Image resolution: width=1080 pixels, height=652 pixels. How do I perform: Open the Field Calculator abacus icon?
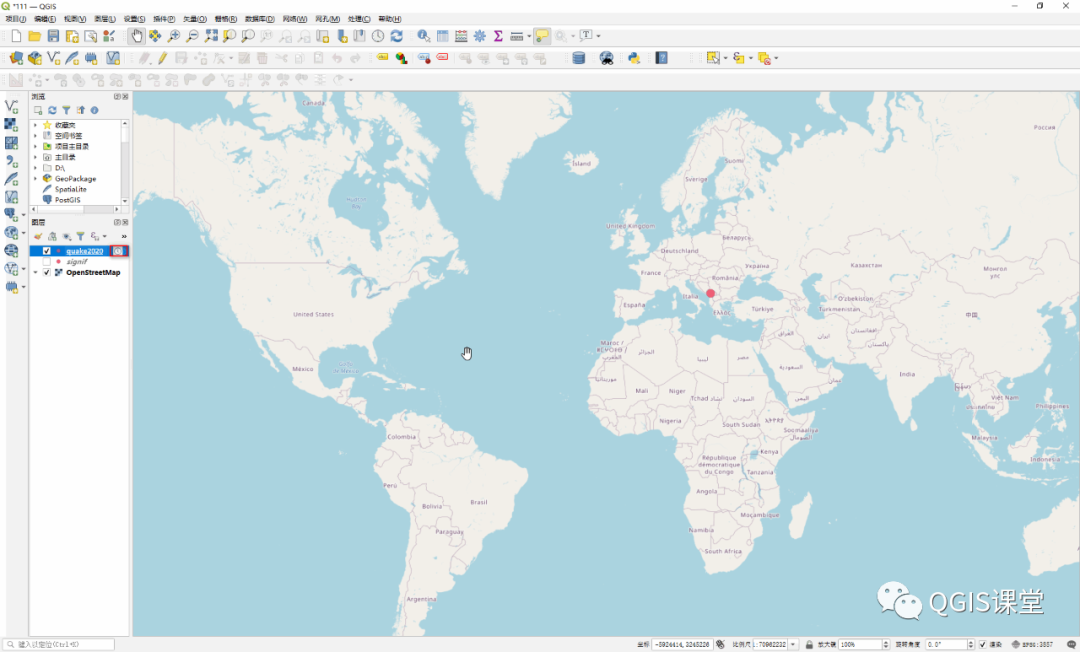(x=461, y=36)
